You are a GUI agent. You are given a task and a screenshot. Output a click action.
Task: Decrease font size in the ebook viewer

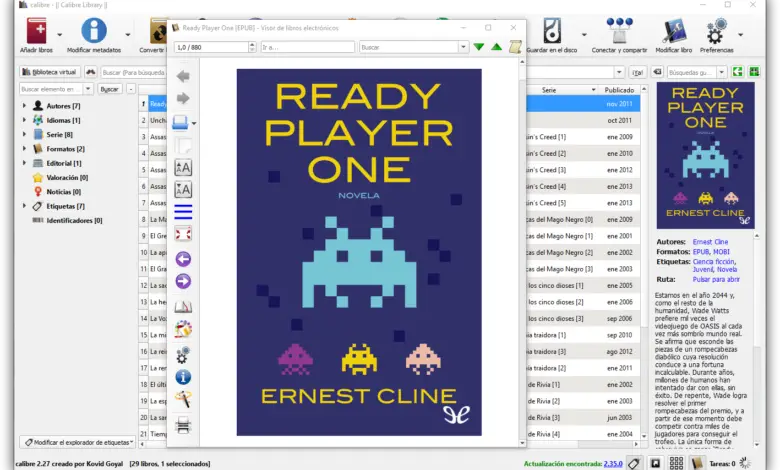(183, 189)
